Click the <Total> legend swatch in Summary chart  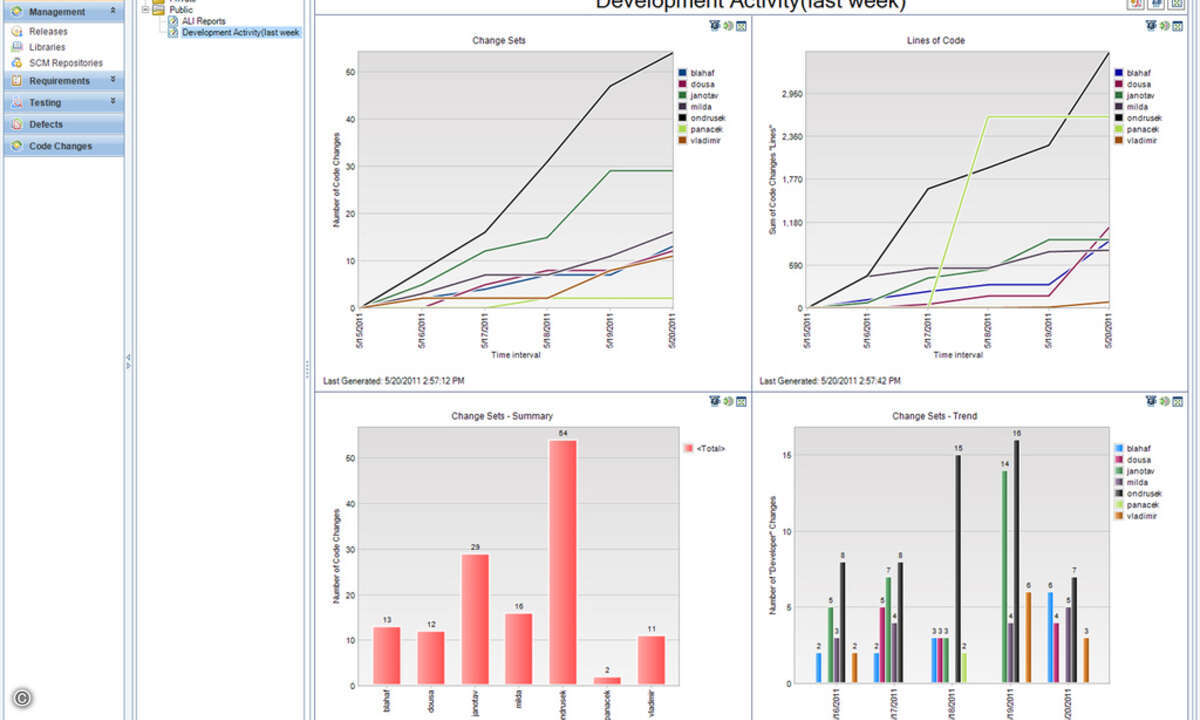click(688, 449)
